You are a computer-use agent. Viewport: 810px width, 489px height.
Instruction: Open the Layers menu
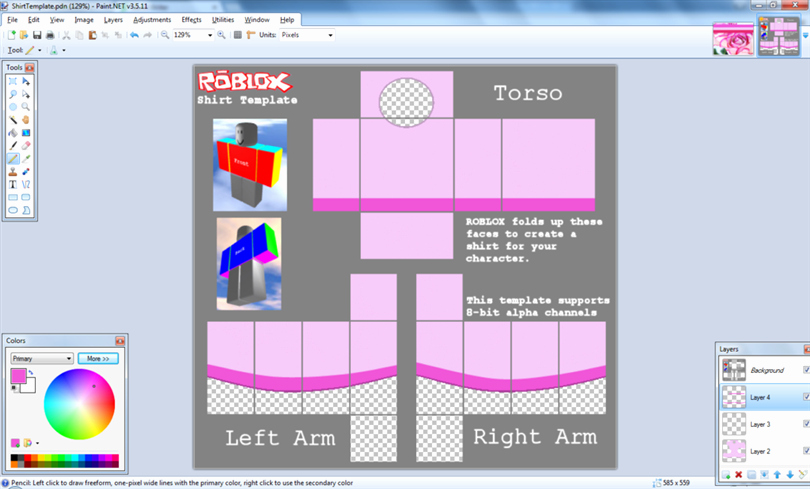click(113, 20)
